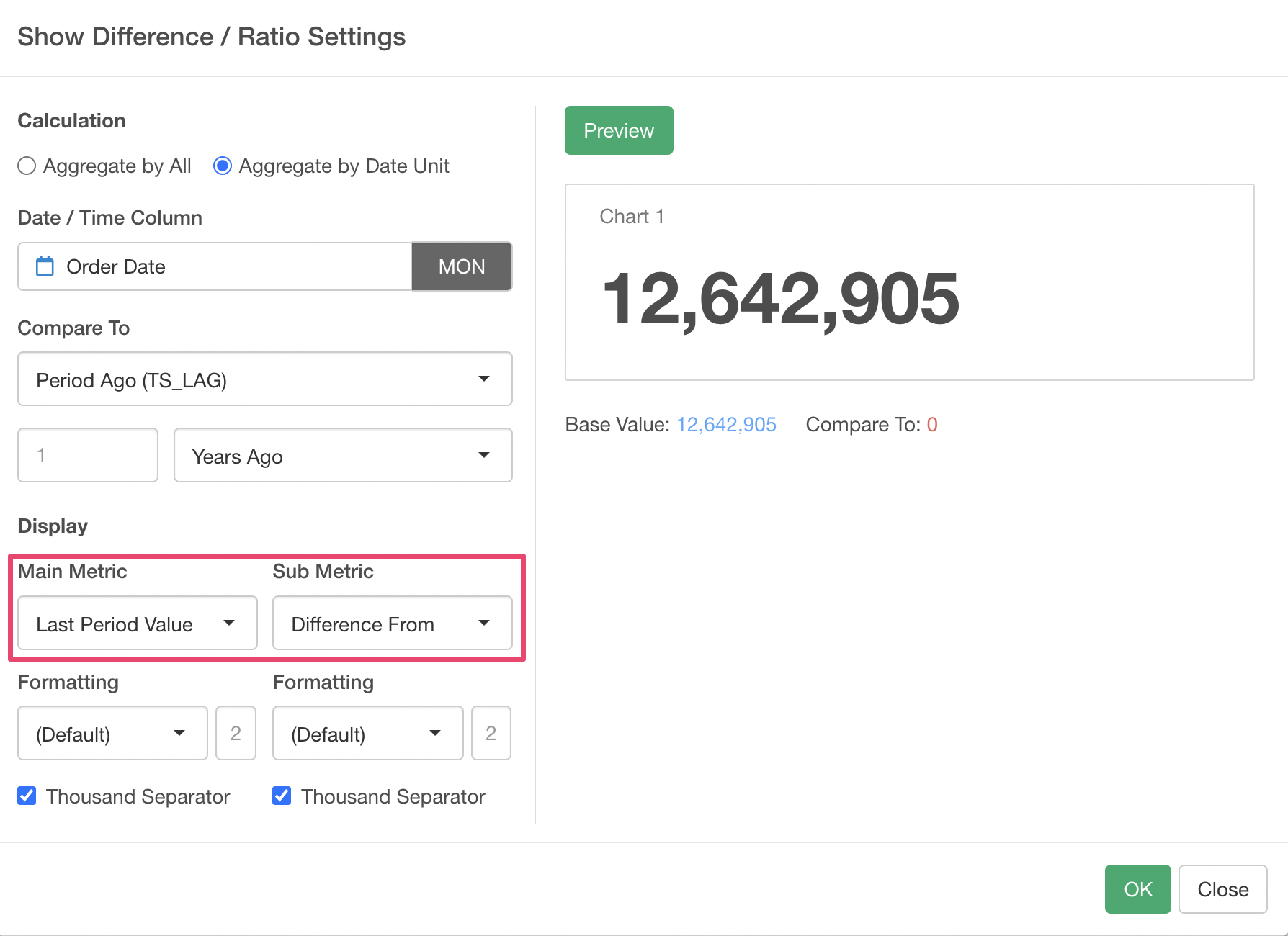Click the MON date unit button
Screen dimensions: 1288x936
pyautogui.click(x=461, y=266)
